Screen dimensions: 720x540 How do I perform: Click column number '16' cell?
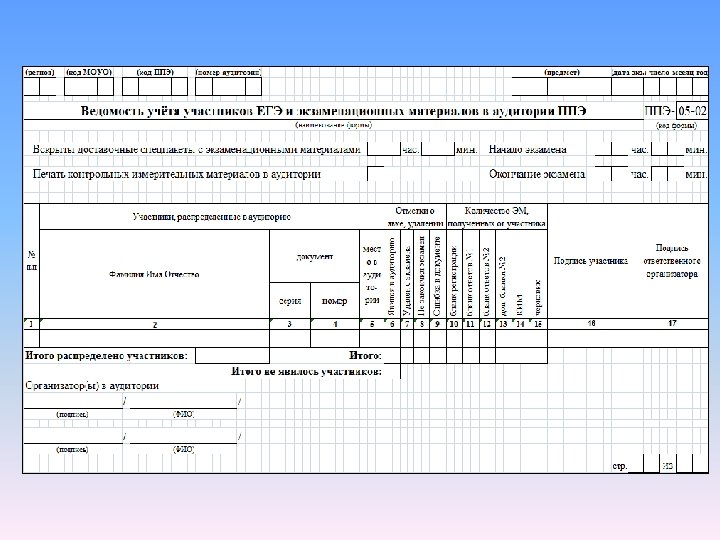click(x=592, y=323)
